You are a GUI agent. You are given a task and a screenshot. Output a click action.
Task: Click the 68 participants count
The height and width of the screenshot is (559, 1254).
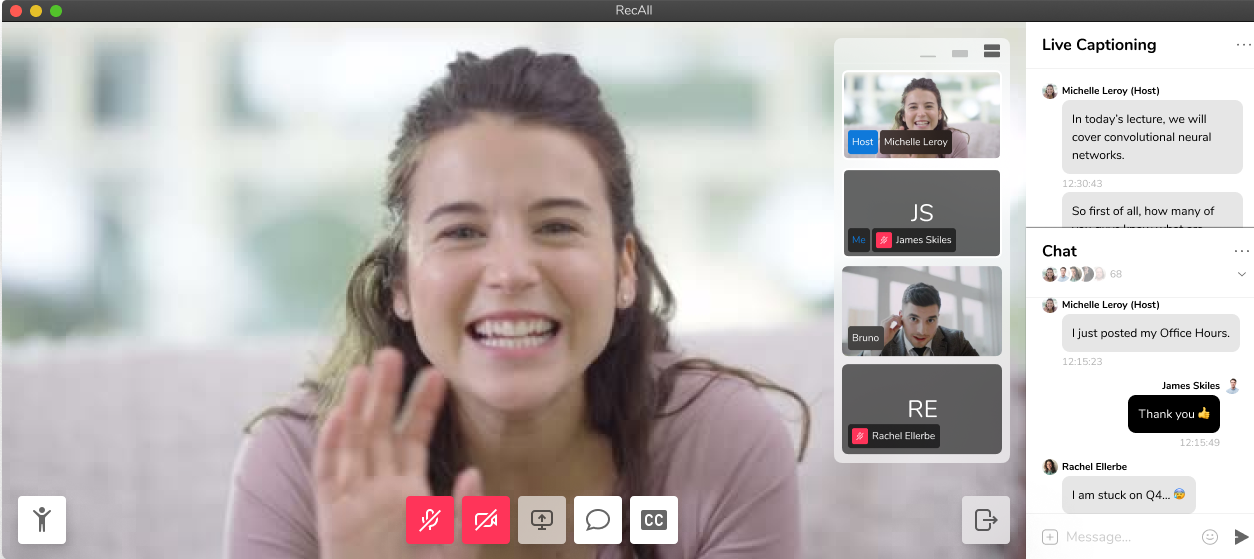click(1116, 274)
